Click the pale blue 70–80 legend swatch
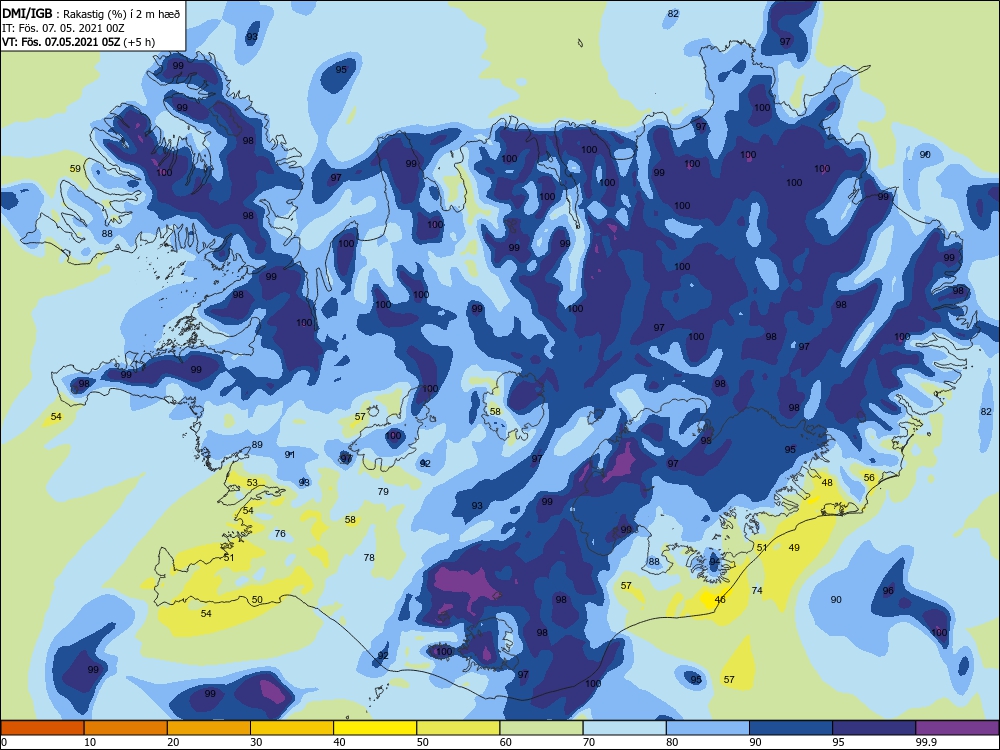The width and height of the screenshot is (1000, 750). pos(624,728)
